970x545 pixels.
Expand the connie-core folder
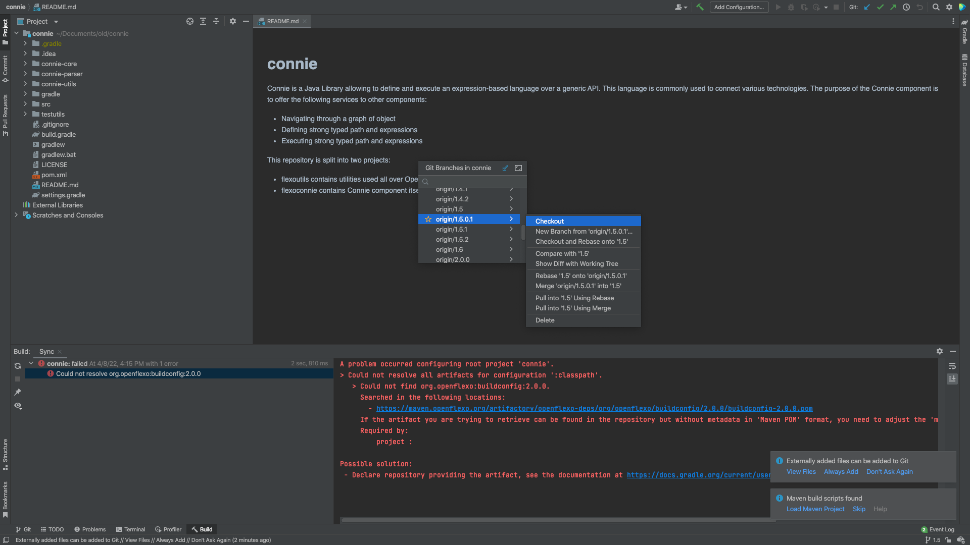(25, 64)
